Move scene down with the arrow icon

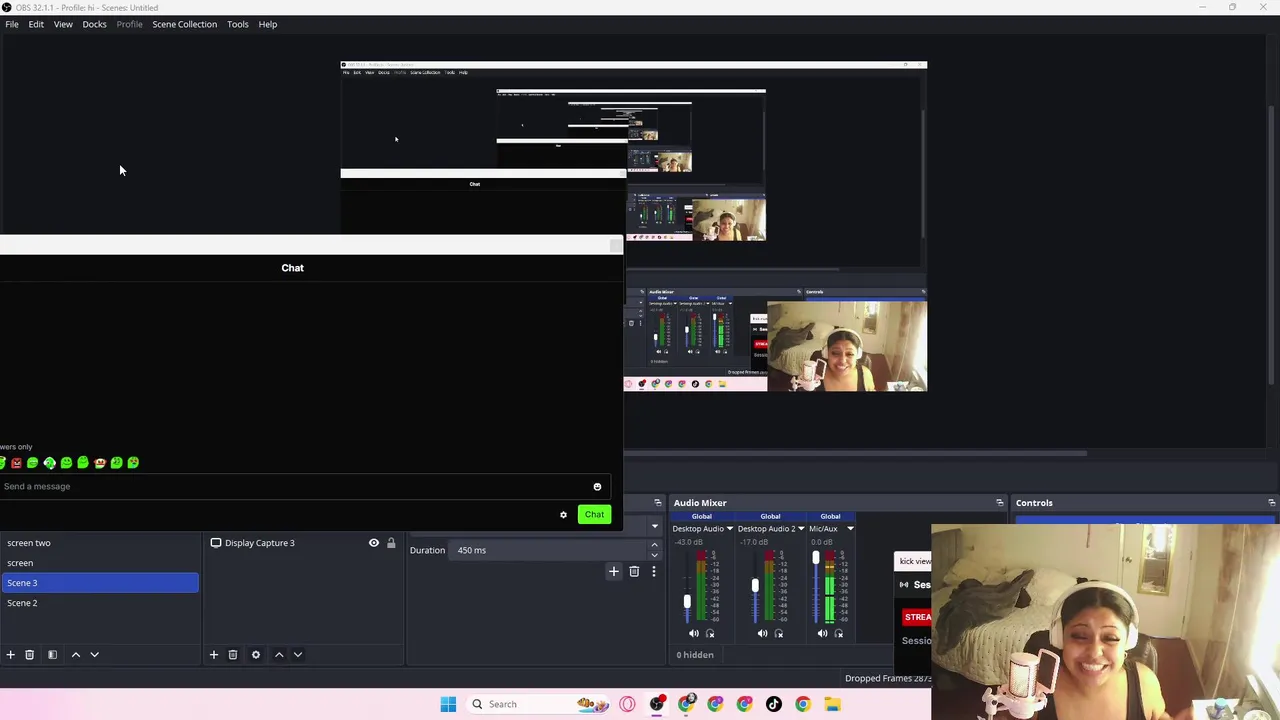94,655
